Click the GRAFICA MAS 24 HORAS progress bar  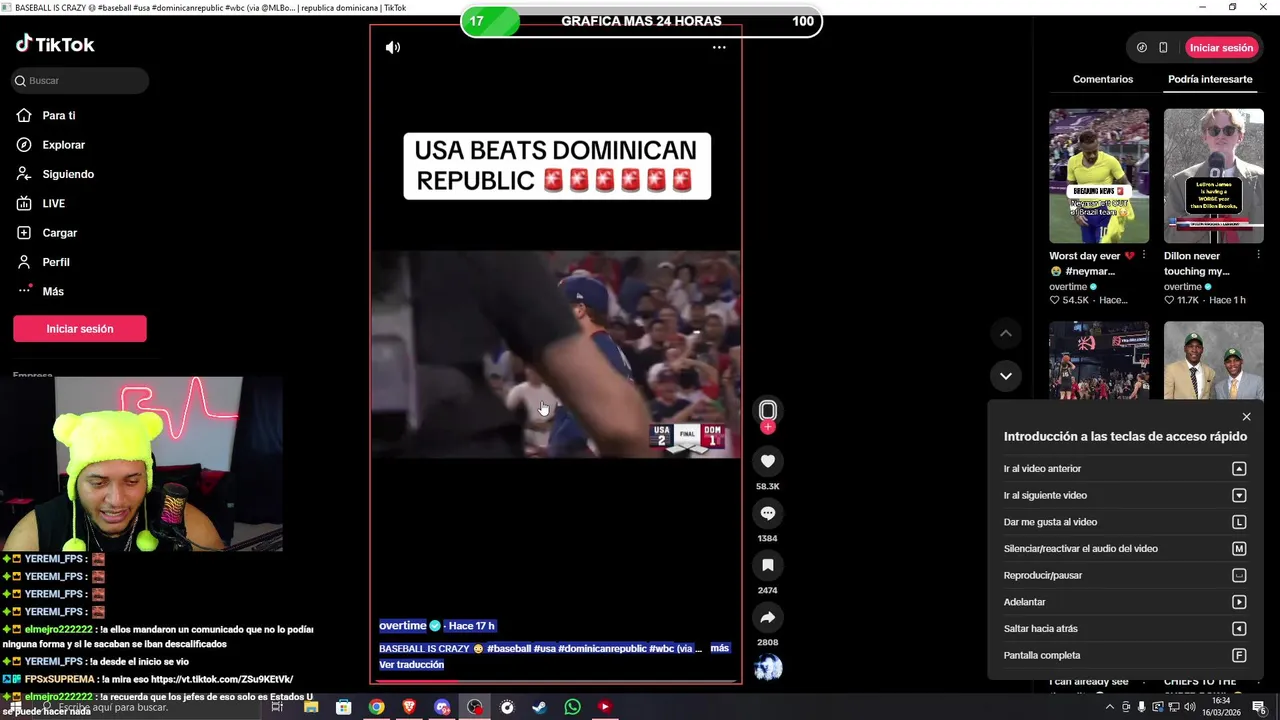(641, 21)
